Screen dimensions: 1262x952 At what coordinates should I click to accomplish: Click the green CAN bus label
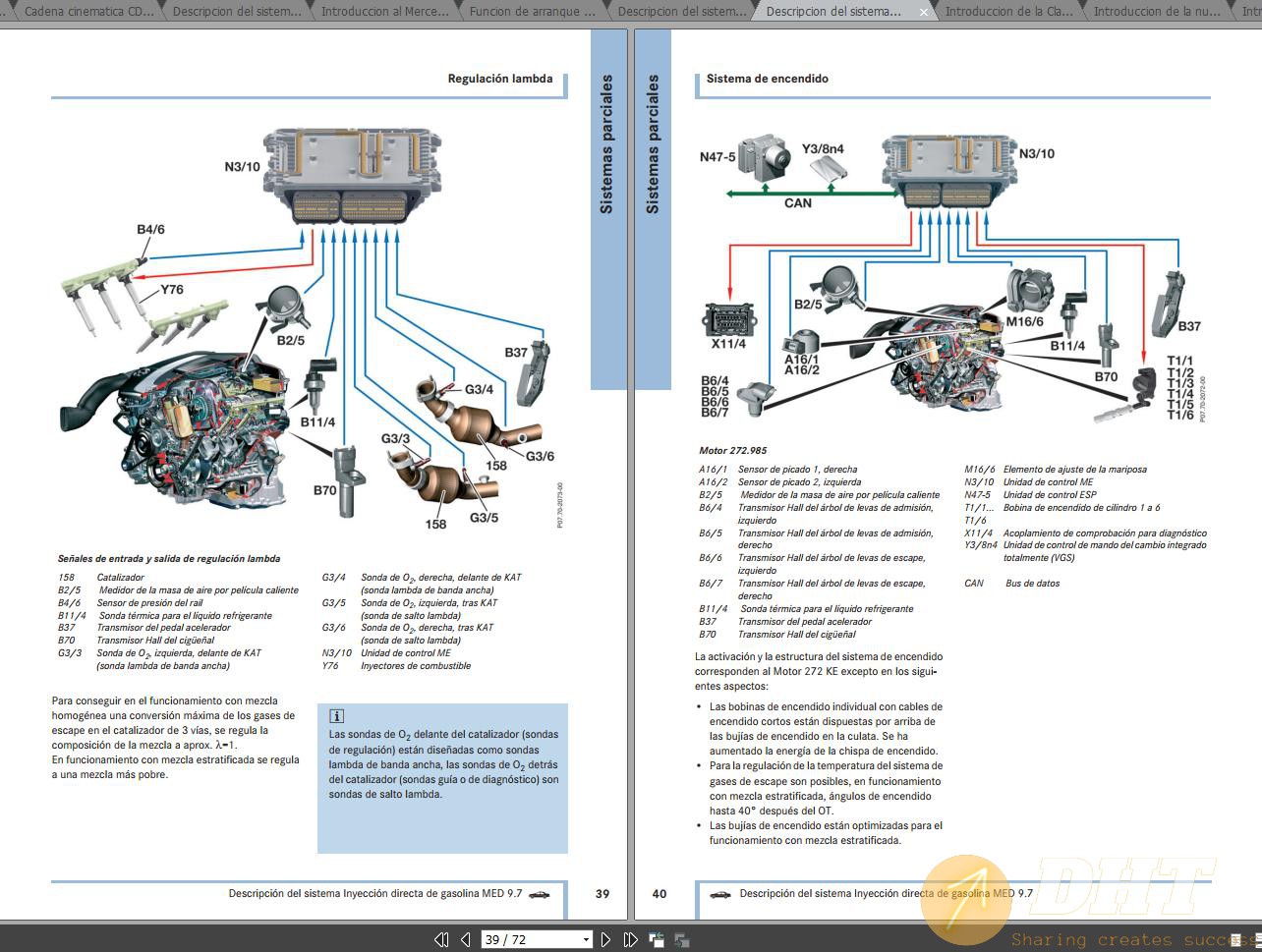(x=798, y=203)
